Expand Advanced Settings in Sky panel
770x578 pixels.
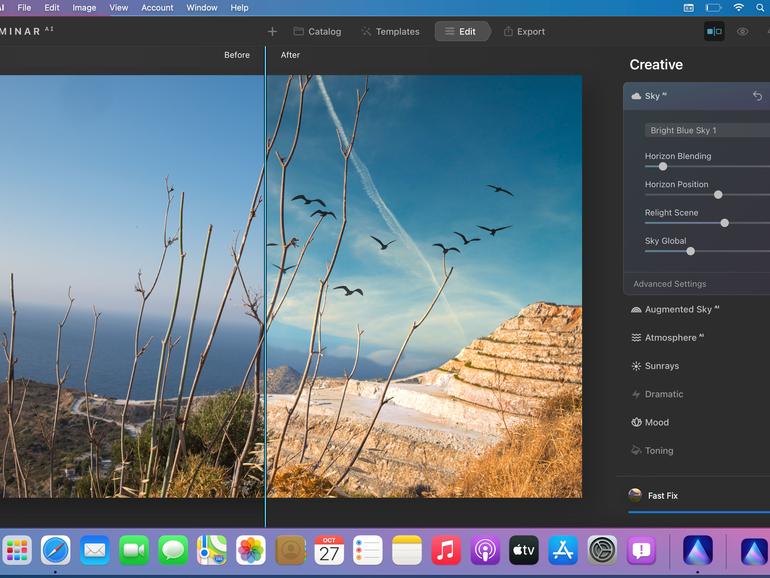pyautogui.click(x=669, y=284)
